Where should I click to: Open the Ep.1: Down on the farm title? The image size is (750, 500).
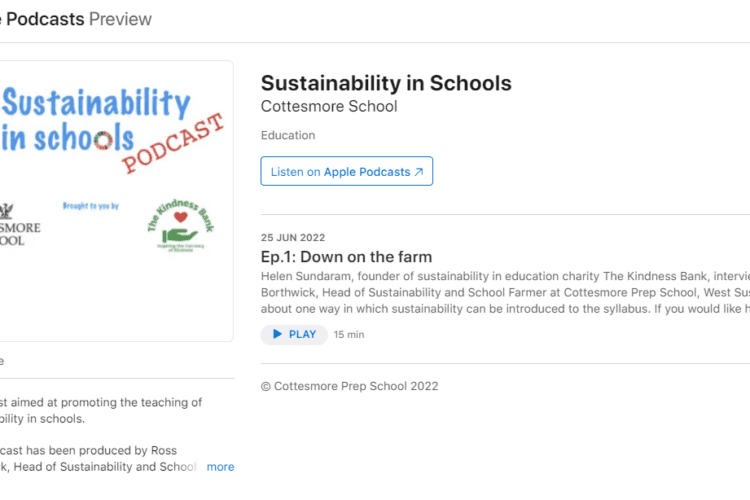point(346,257)
